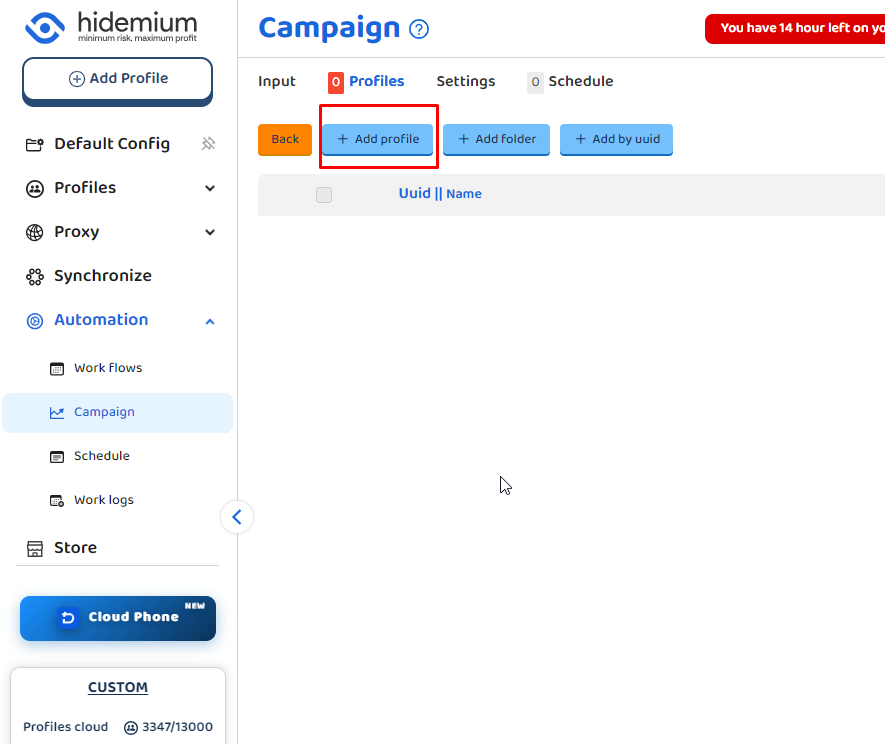Open the Schedule tab in Campaign
This screenshot has width=885, height=744.
580,82
